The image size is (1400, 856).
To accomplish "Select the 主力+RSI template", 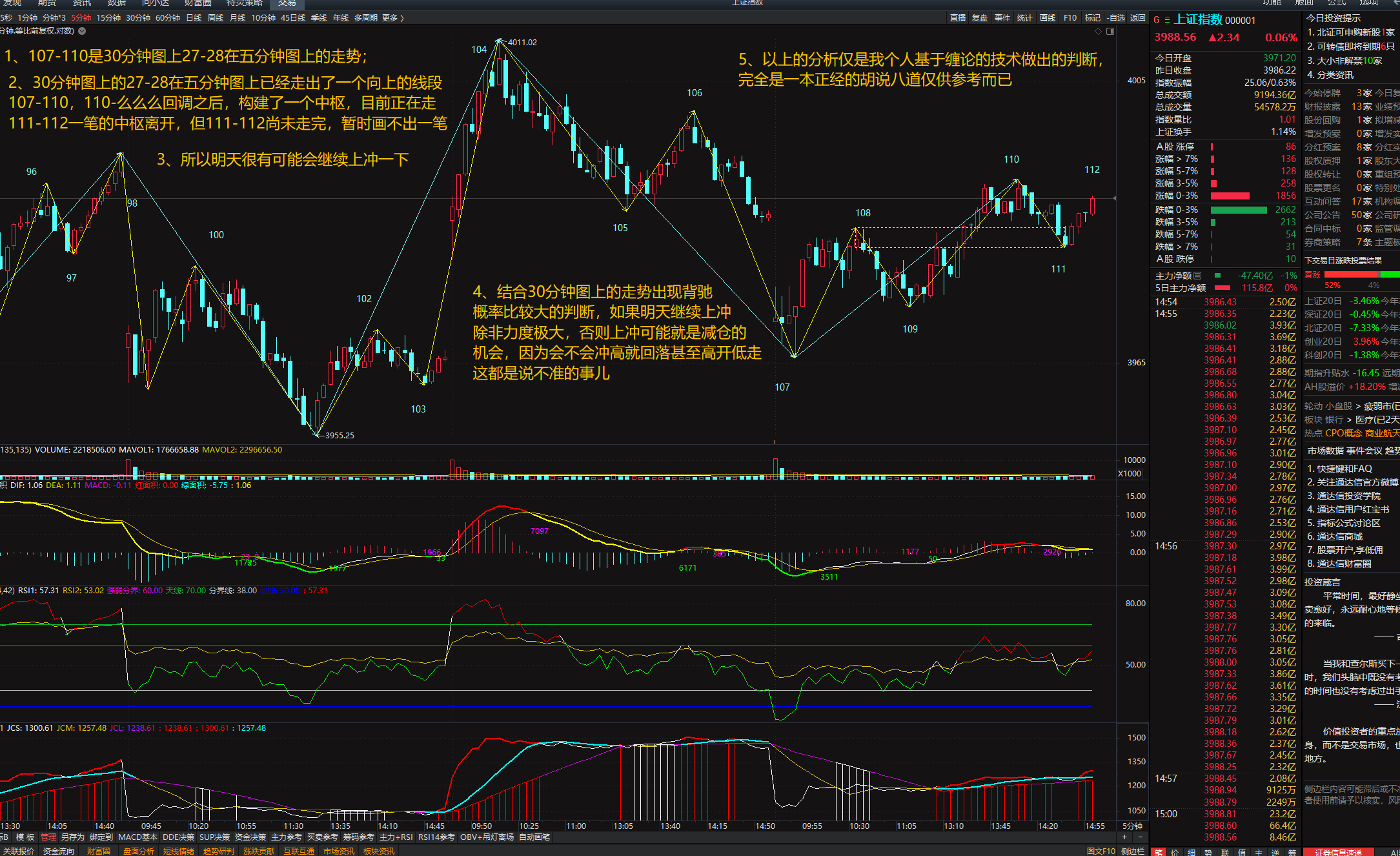I will 396,837.
